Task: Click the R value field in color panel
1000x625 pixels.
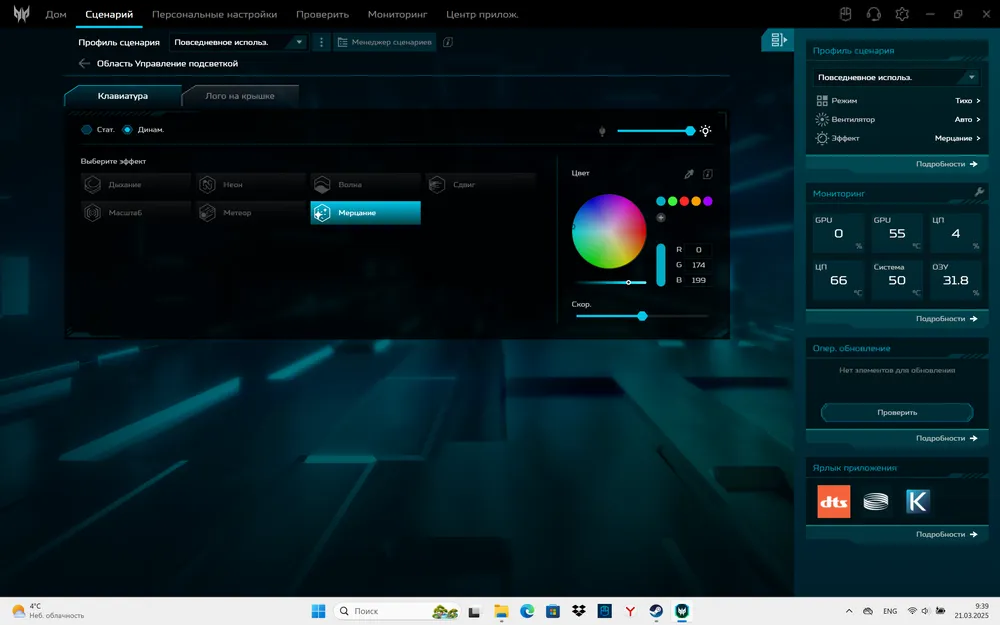Action: pos(697,249)
